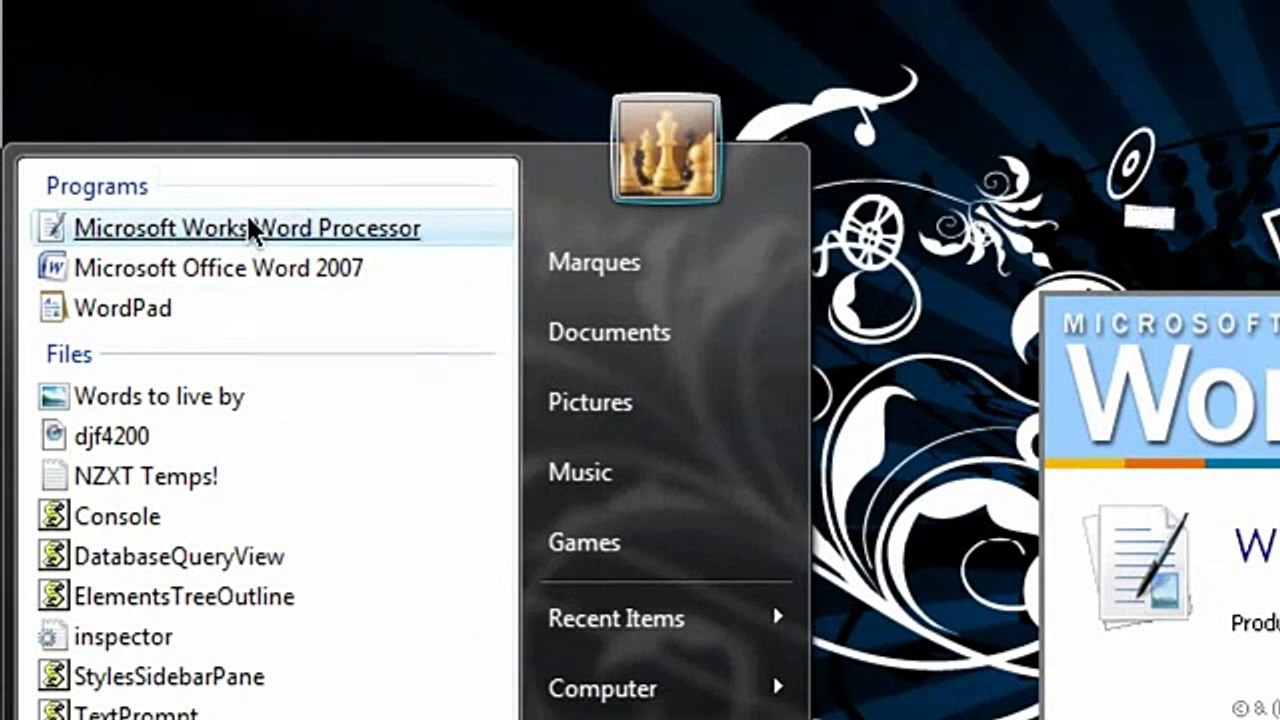
Task: Open Games from the Start menu
Action: tap(584, 542)
